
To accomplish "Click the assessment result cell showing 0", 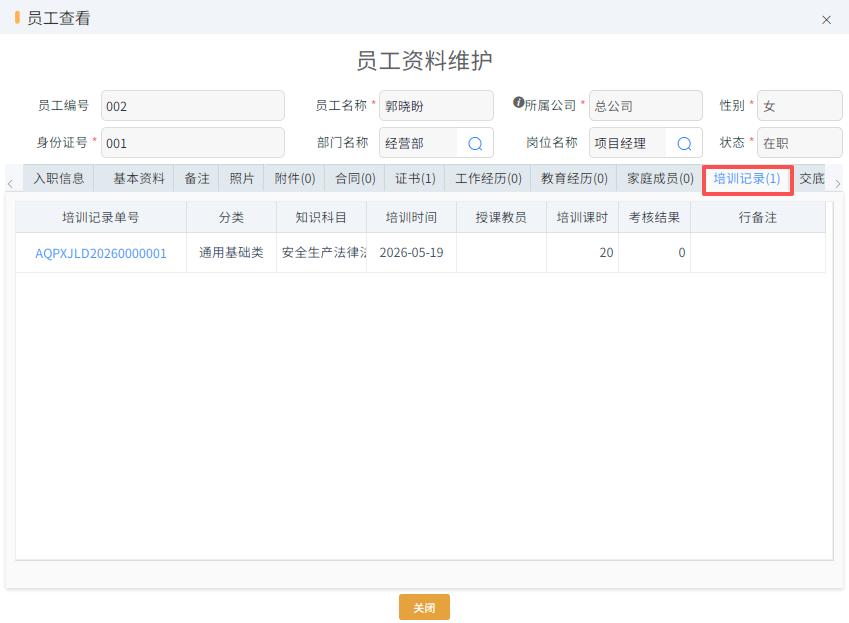I will click(x=655, y=253).
